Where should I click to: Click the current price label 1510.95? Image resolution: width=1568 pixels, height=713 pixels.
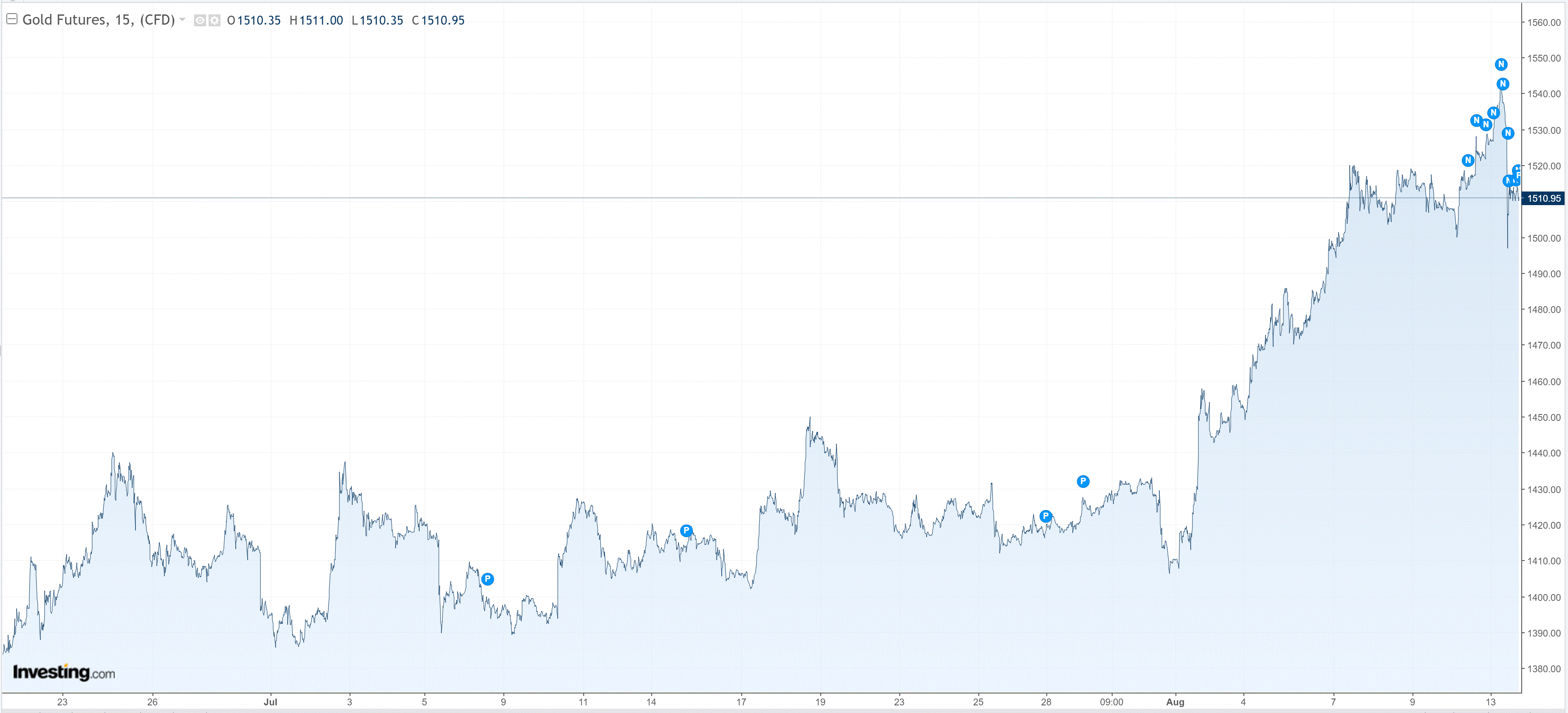1543,198
